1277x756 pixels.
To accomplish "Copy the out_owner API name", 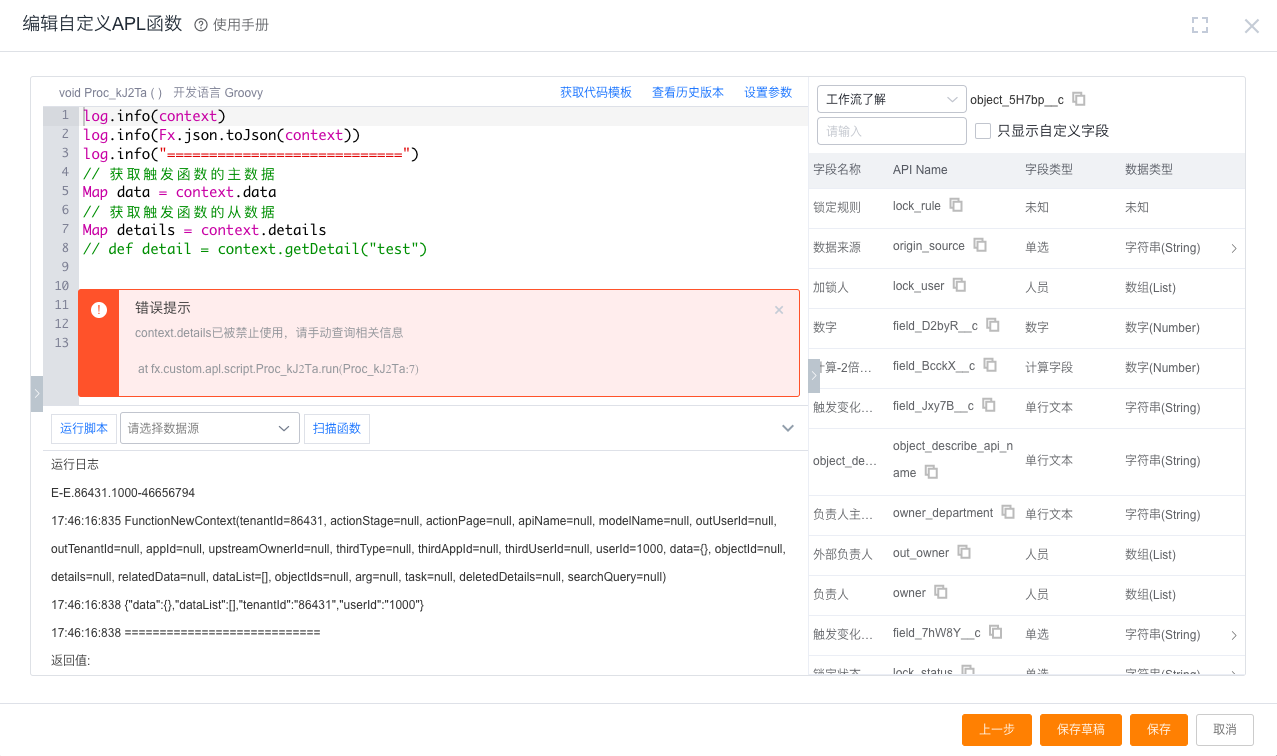I will (964, 552).
